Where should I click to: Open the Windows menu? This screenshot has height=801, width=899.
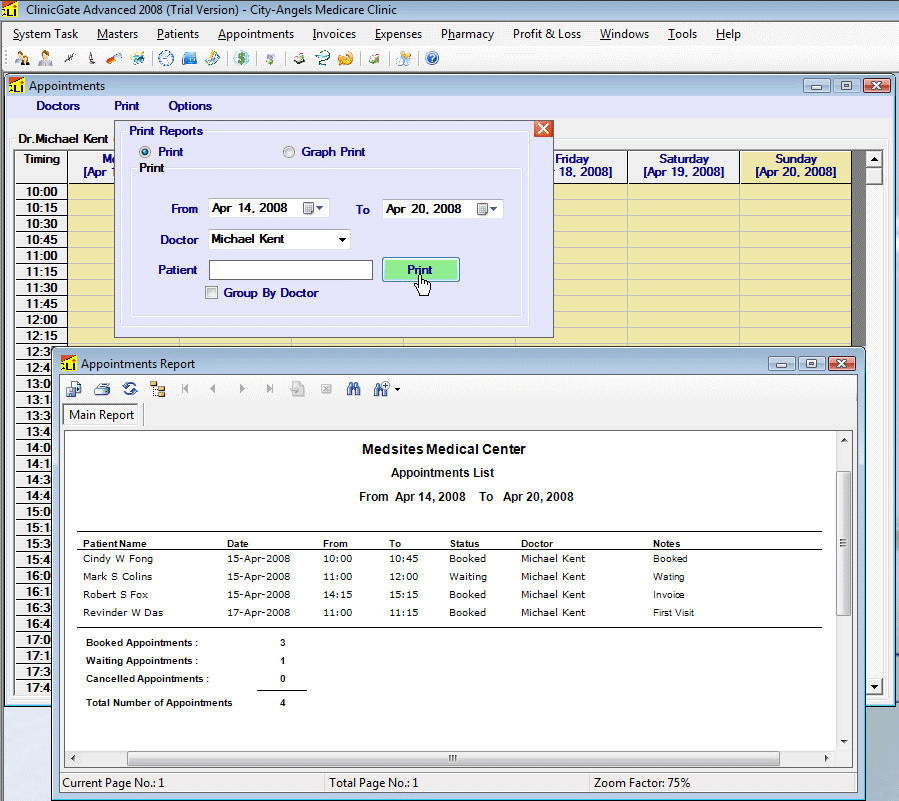tap(624, 34)
